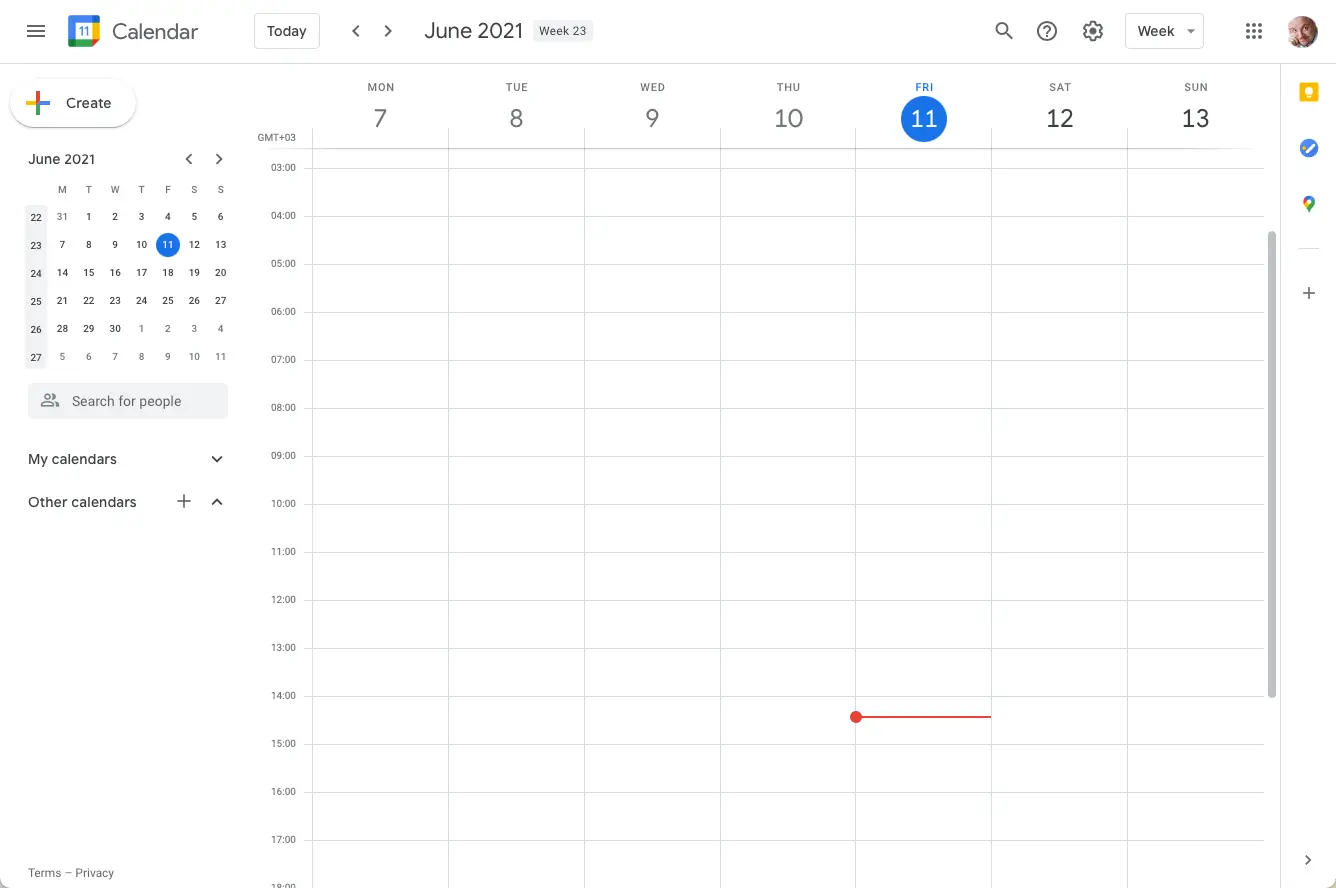Open the Support help icon
The width and height of the screenshot is (1336, 888).
click(1047, 31)
